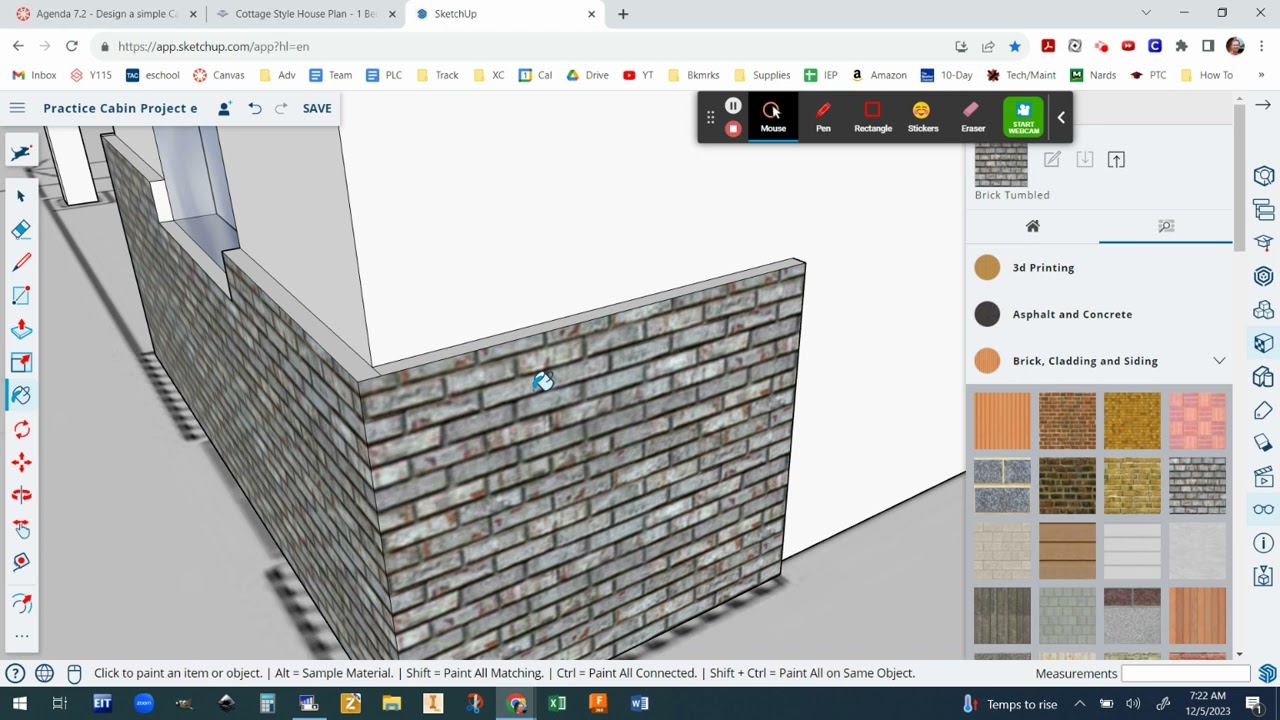Collapse the right panel with arrow
Image resolution: width=1280 pixels, height=720 pixels.
tap(1263, 104)
